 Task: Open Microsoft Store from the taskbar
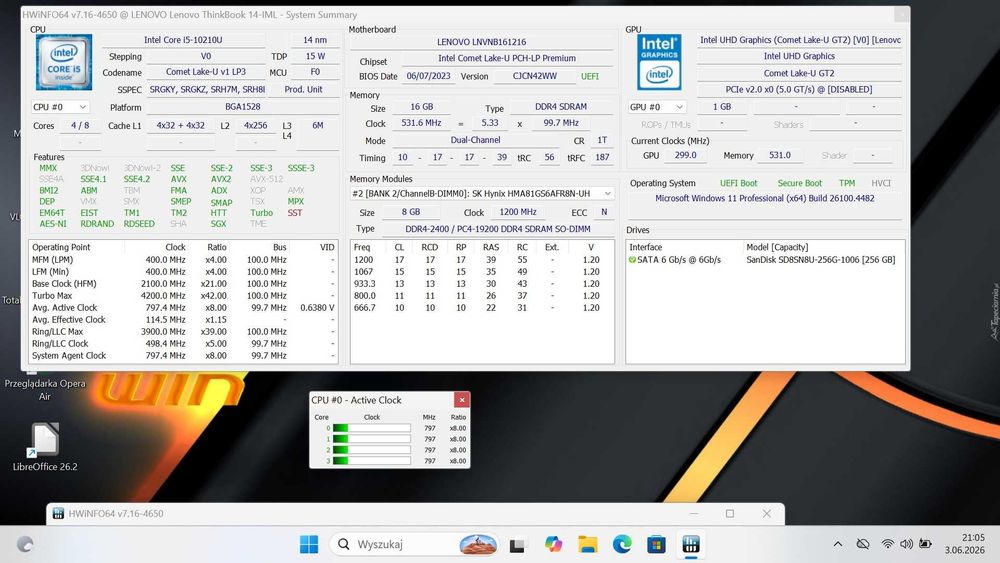coord(656,545)
